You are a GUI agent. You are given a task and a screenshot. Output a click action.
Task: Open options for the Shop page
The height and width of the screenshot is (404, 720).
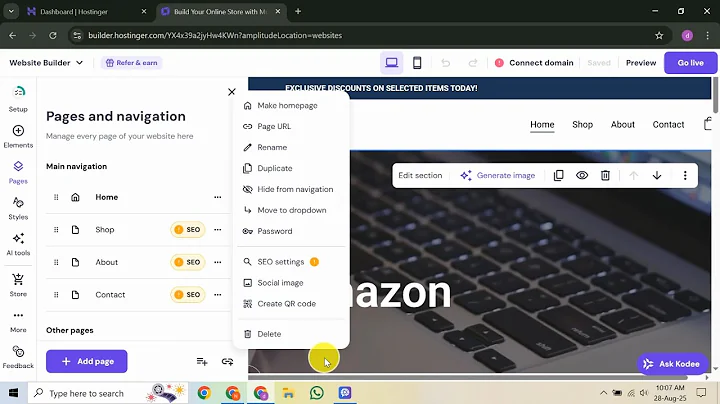tap(218, 230)
